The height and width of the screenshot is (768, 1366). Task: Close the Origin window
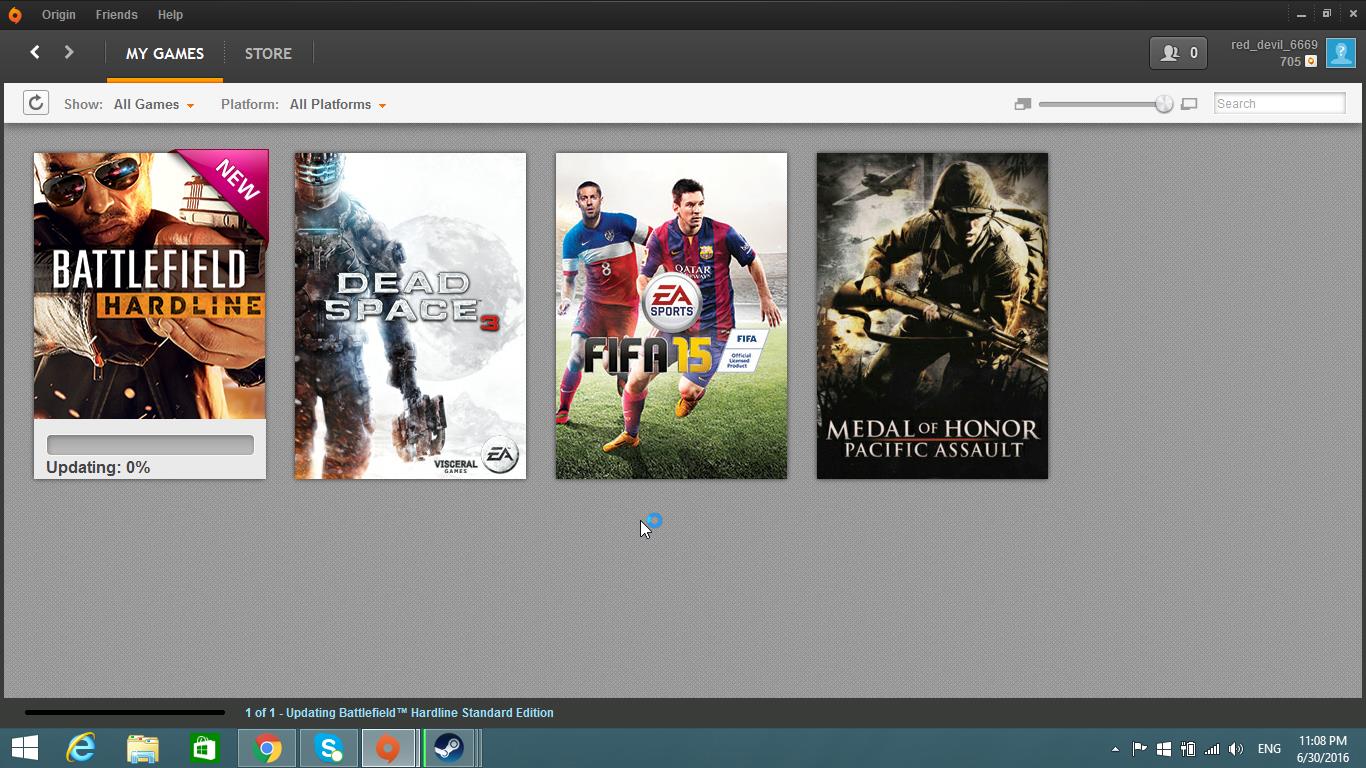1353,14
